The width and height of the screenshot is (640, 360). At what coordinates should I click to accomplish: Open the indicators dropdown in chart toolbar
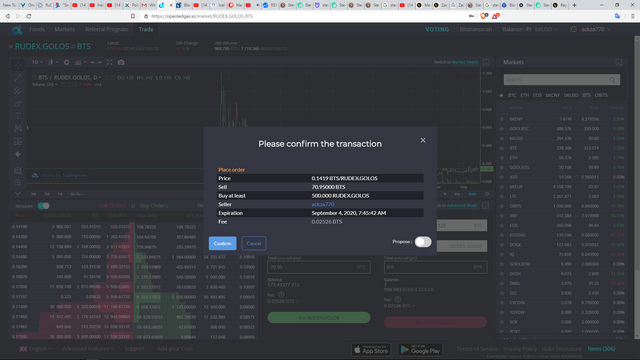80,62
